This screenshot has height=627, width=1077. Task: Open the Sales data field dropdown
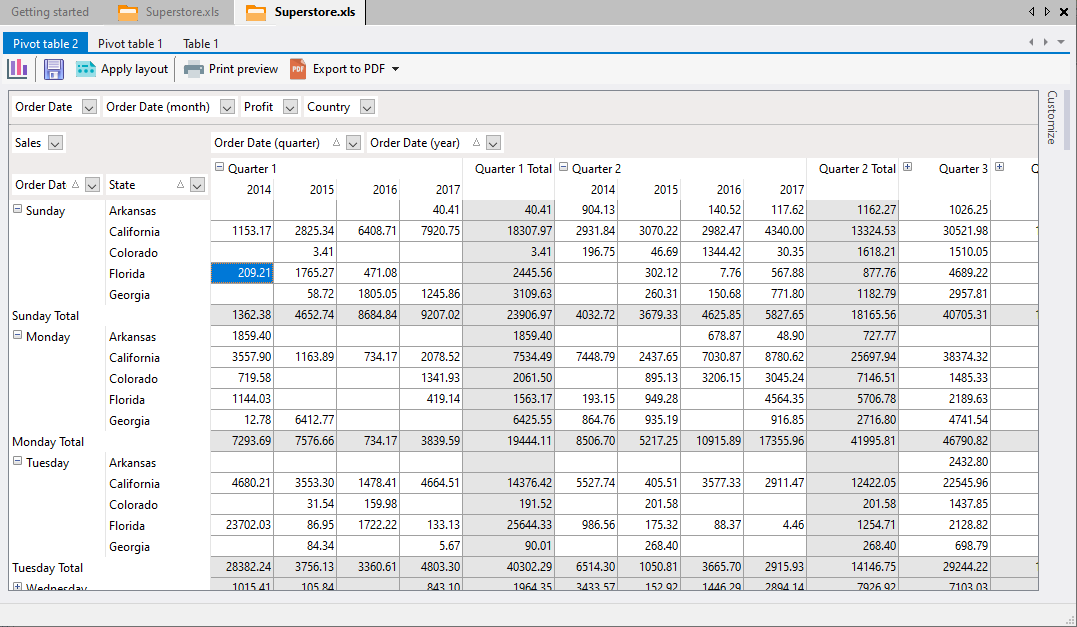(x=55, y=143)
